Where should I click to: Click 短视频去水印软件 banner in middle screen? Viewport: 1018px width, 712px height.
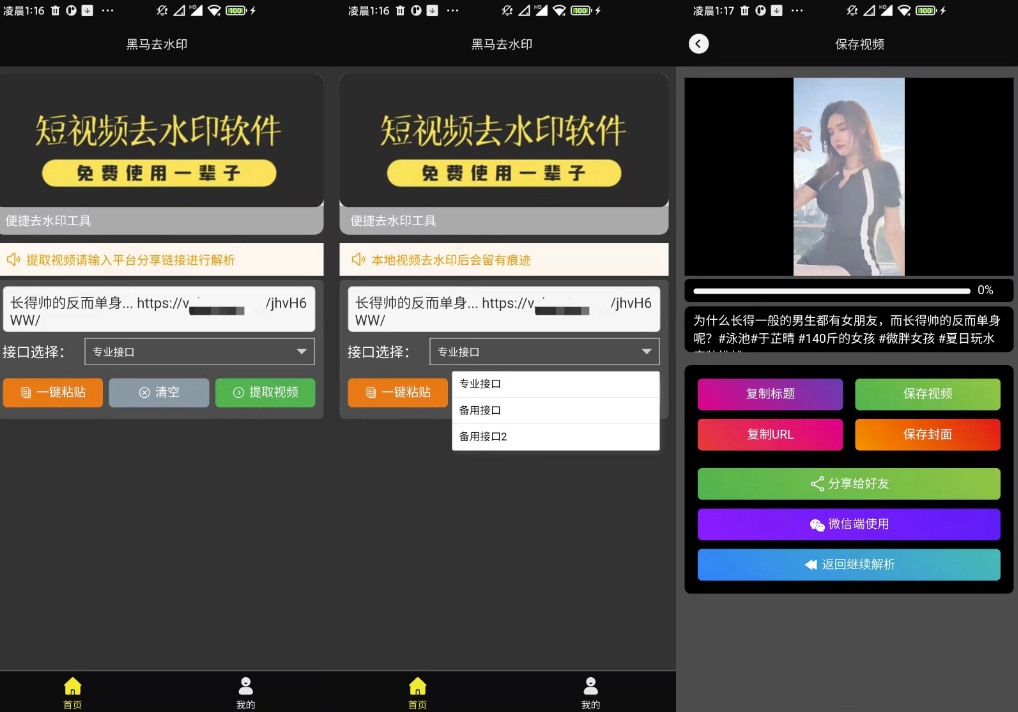[504, 140]
